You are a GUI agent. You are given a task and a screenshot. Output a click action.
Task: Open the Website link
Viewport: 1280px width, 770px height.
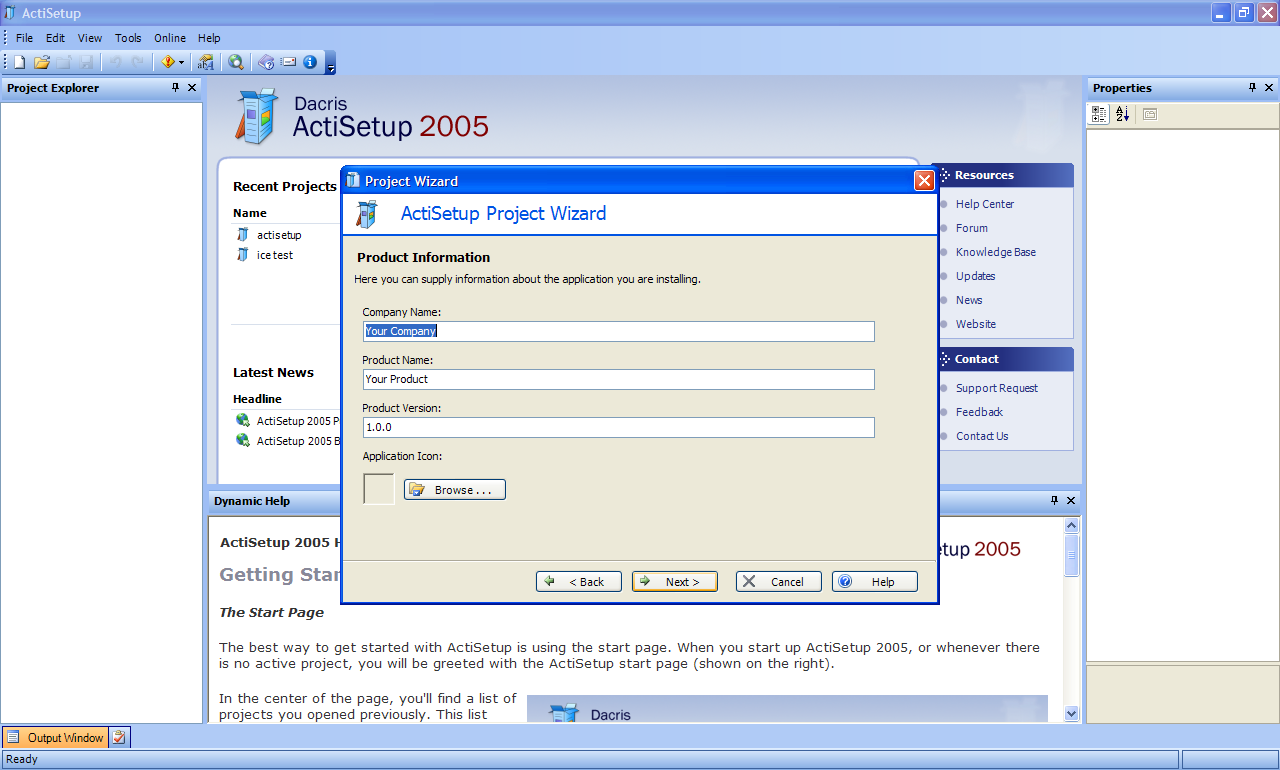pyautogui.click(x=976, y=324)
